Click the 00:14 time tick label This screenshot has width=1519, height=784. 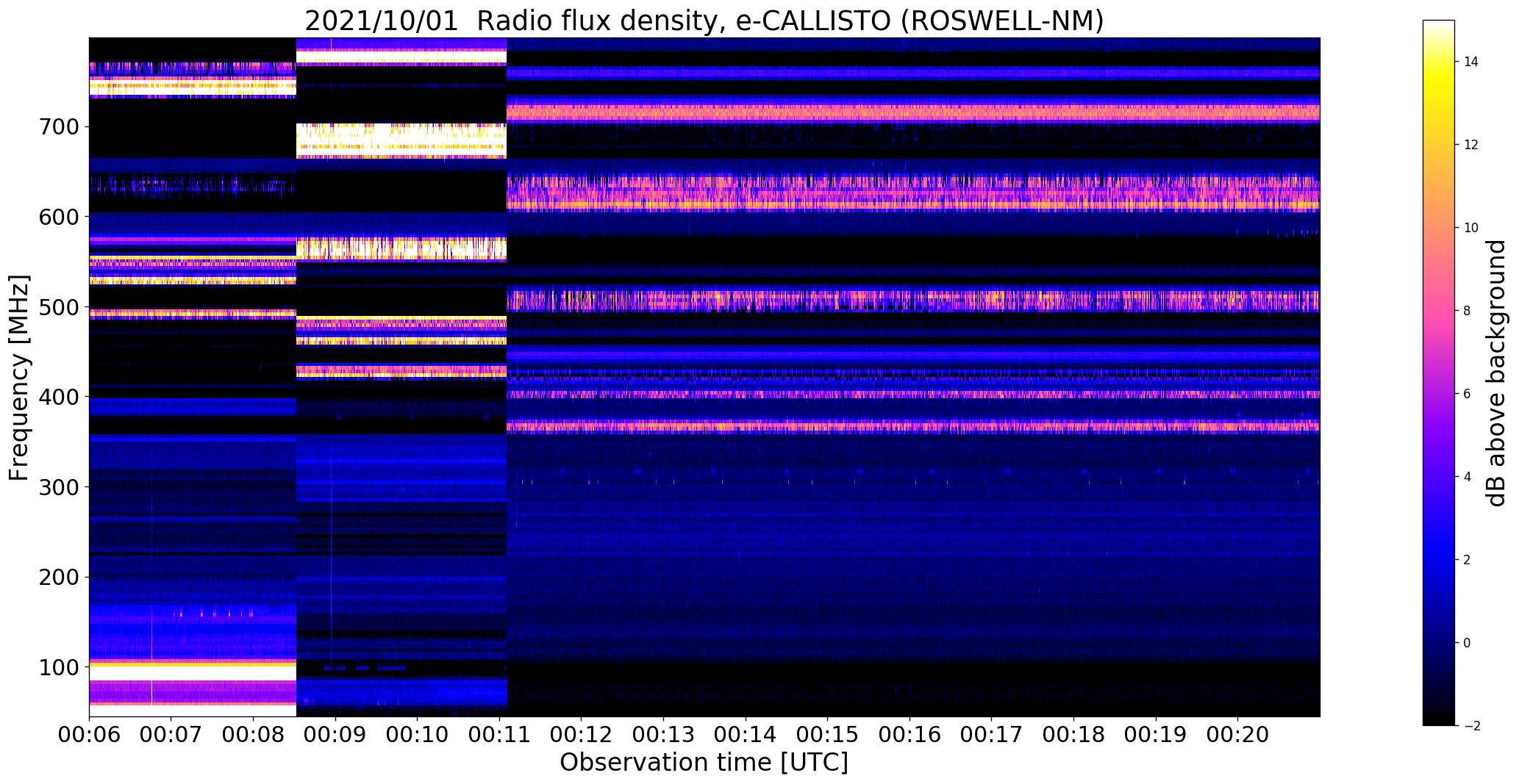[746, 735]
